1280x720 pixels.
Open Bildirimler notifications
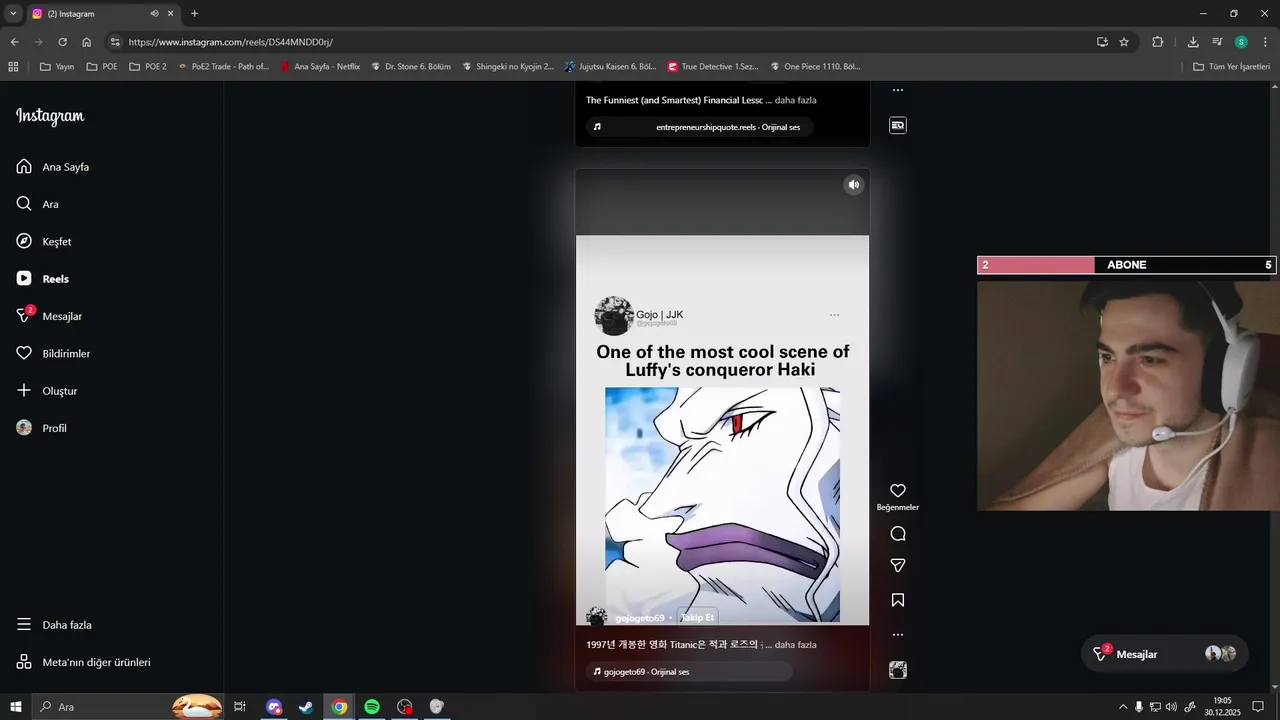pyautogui.click(x=53, y=354)
